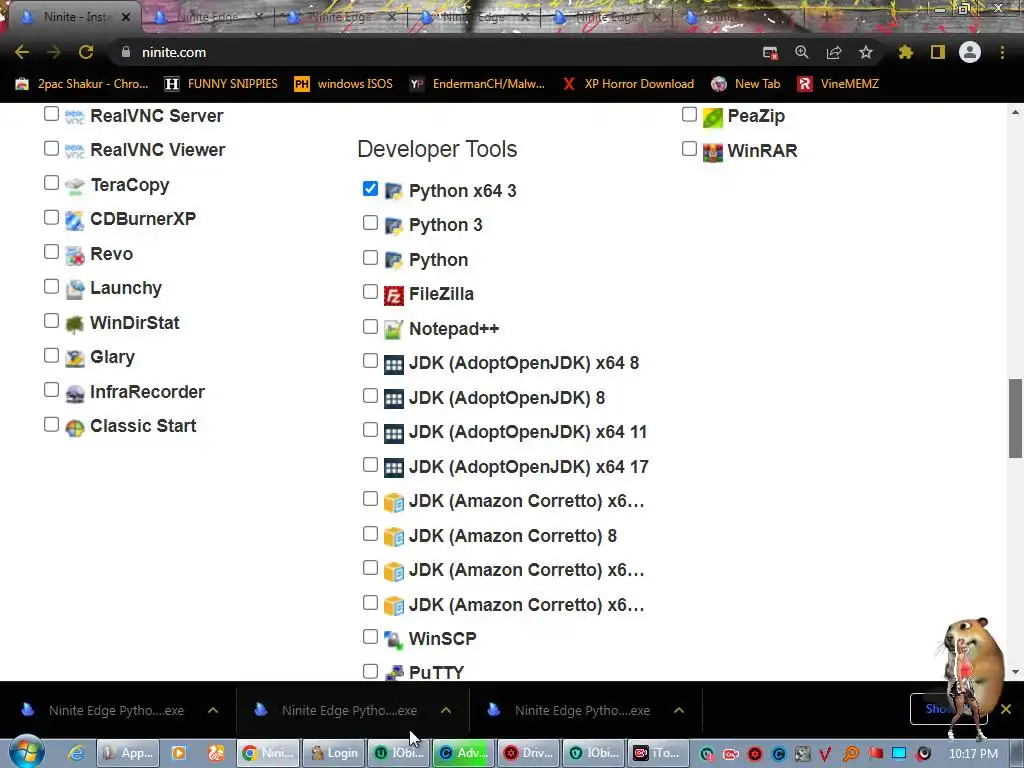Screen dimensions: 1024x768
Task: Click the Amazon Corretto 8 box icon
Action: pyautogui.click(x=393, y=537)
